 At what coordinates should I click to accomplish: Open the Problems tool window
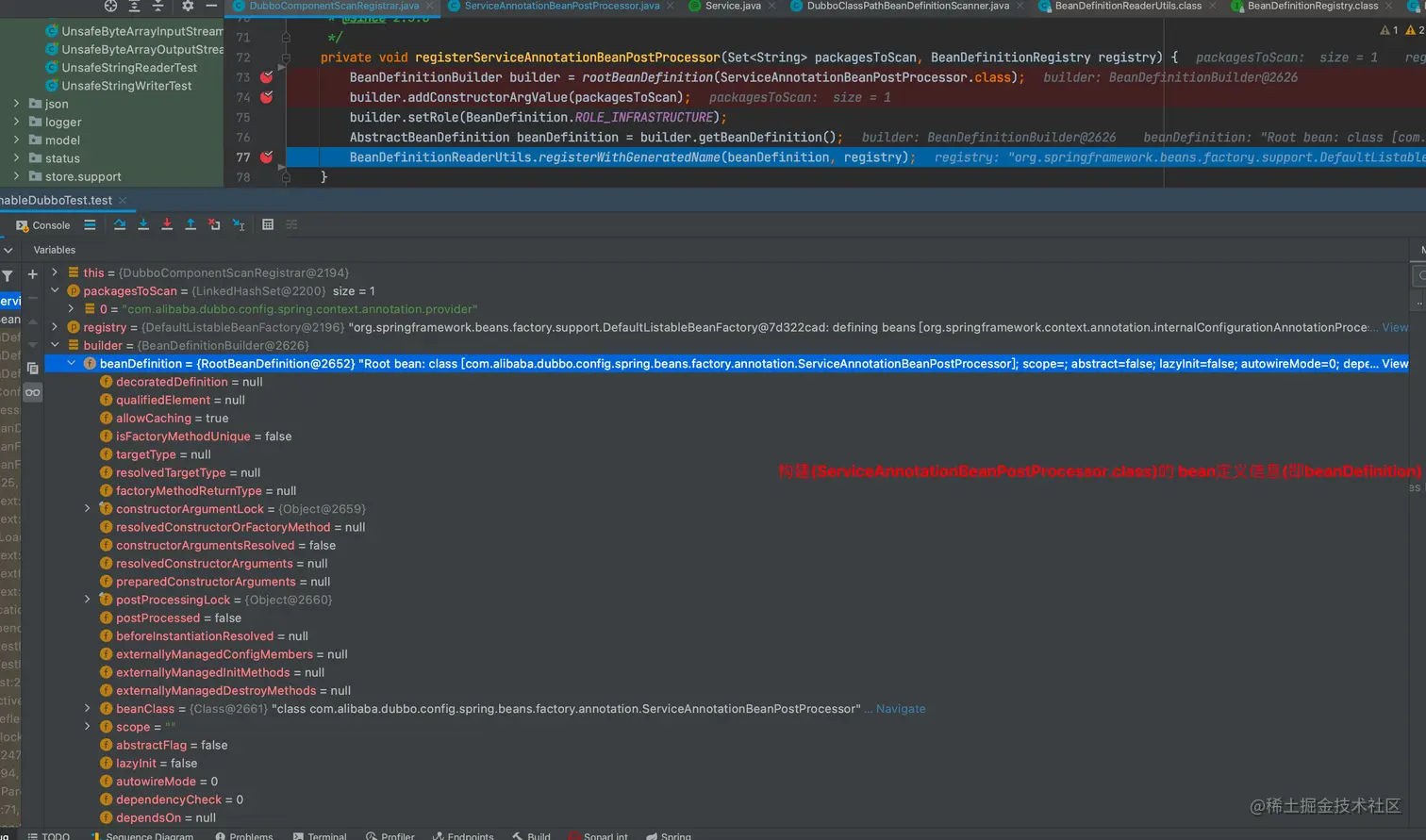point(244,835)
